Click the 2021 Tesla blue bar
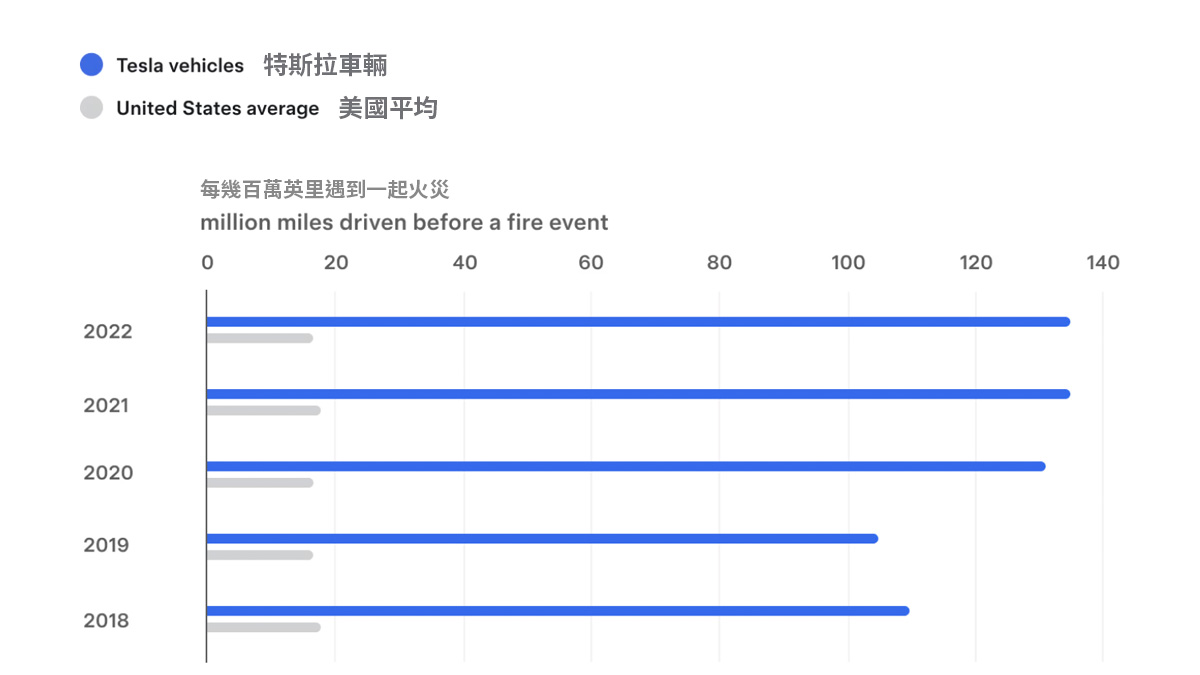Image resolution: width=1200 pixels, height=675 pixels. point(638,394)
